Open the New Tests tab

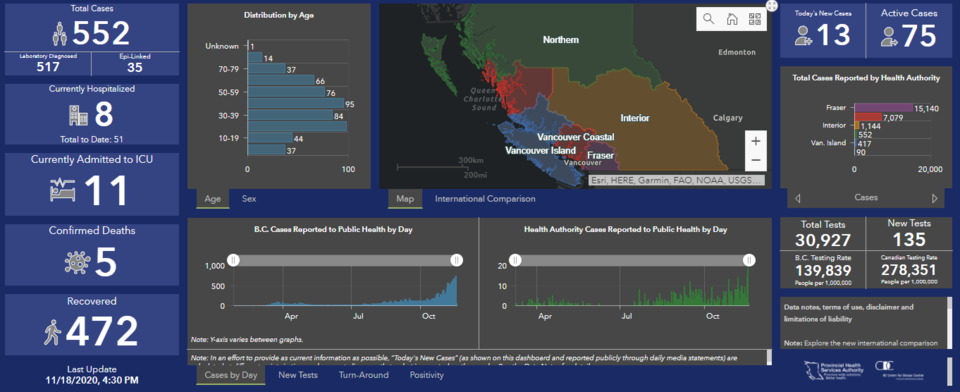[298, 375]
